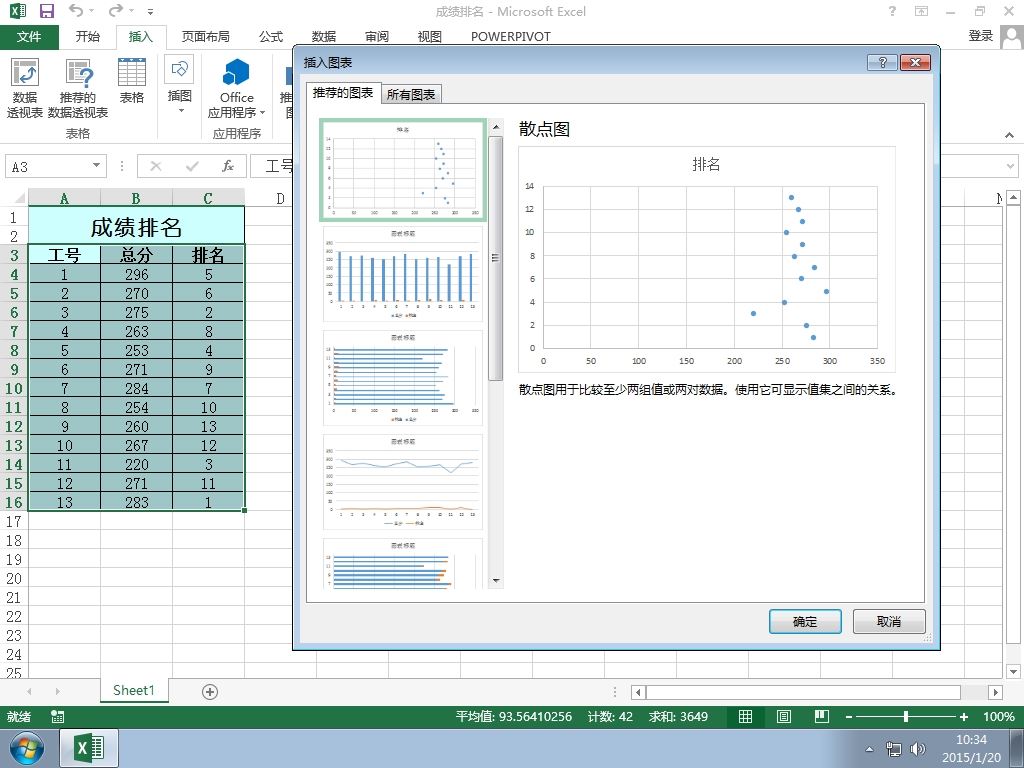Image resolution: width=1024 pixels, height=768 pixels.
Task: Cancel the dialog with the 取消 button
Action: (889, 622)
